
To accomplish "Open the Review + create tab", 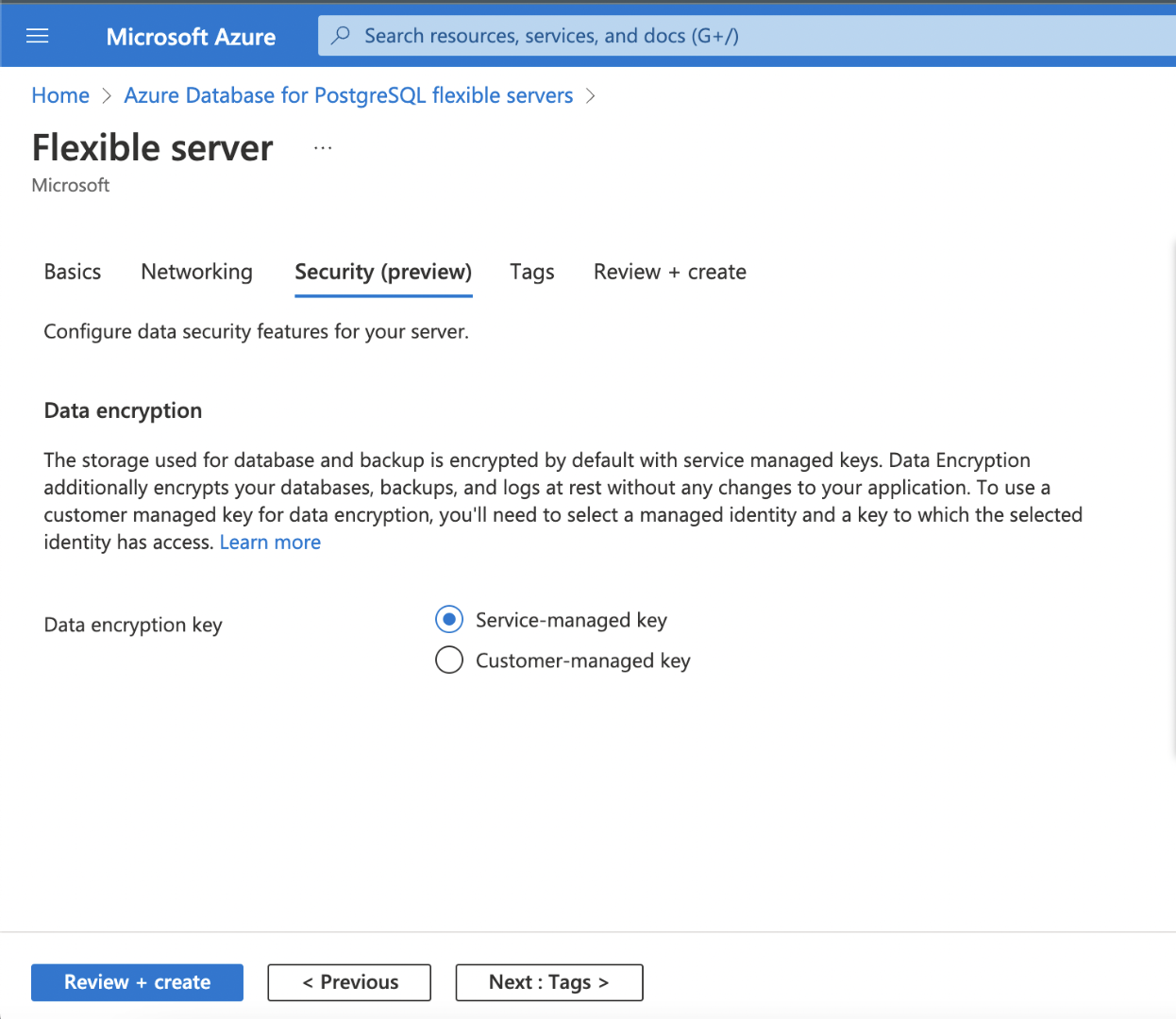I will pyautogui.click(x=670, y=272).
